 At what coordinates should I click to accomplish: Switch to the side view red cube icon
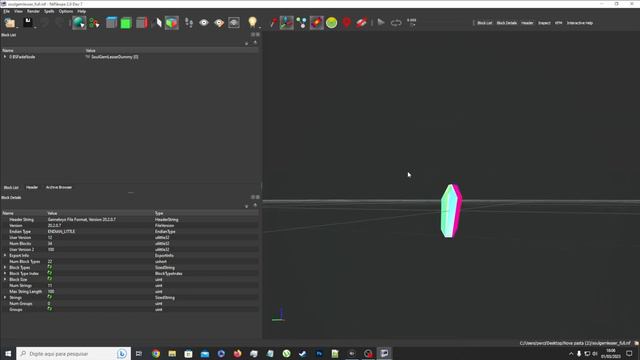[x=141, y=22]
